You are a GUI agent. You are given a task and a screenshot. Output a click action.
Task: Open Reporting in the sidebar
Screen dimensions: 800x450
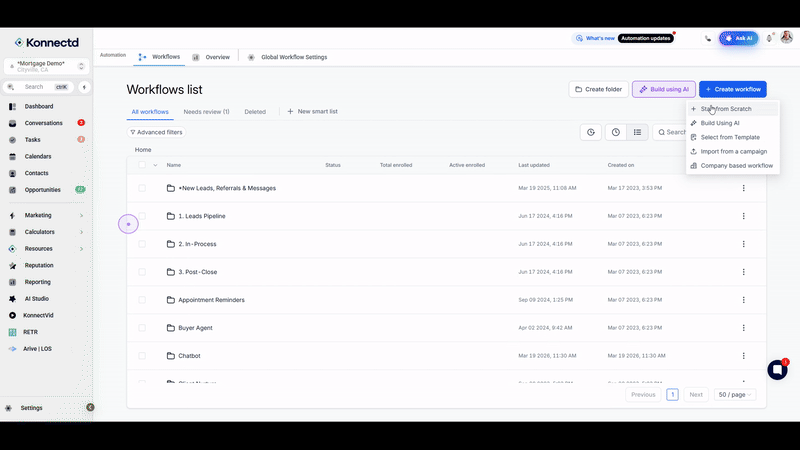click(x=37, y=282)
